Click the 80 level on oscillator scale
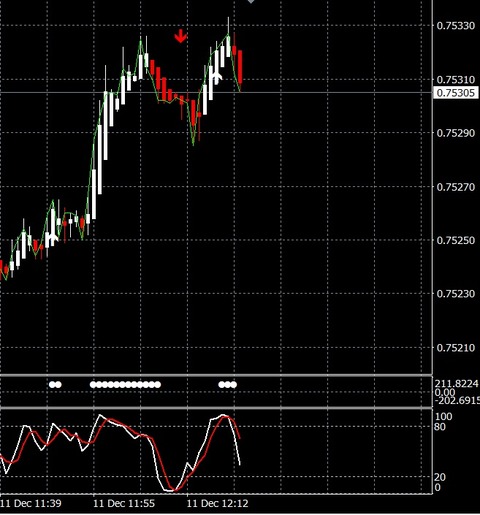The width and height of the screenshot is (480, 515). coord(440,427)
